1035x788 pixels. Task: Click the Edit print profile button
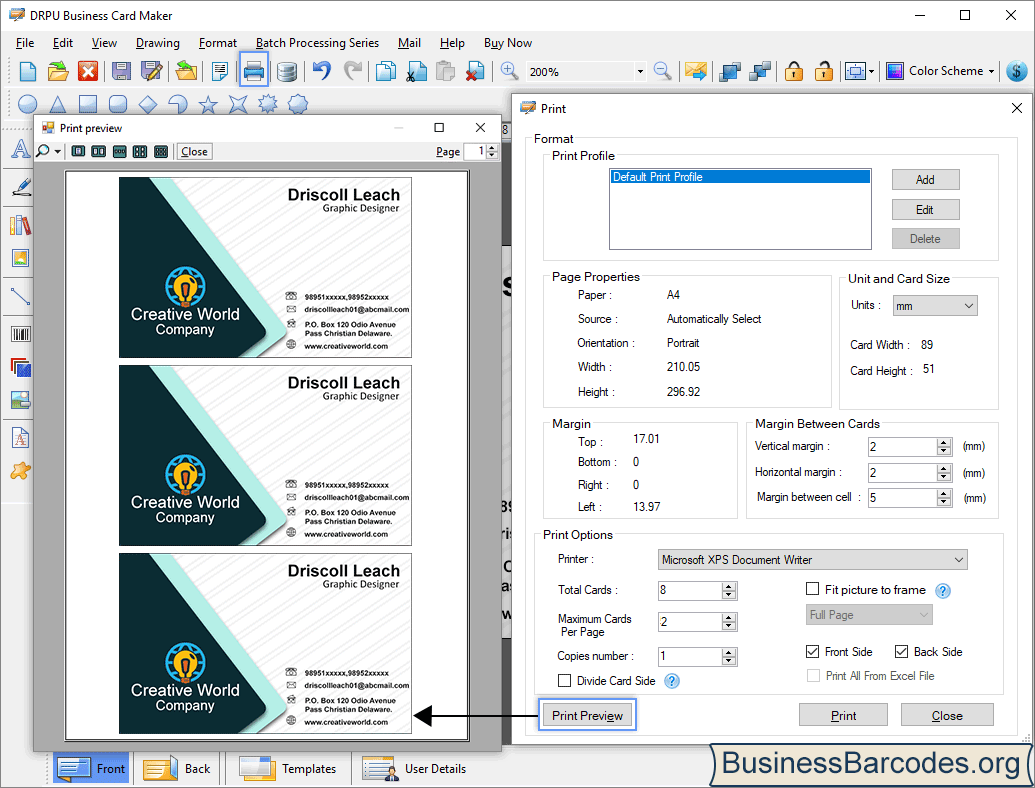(x=925, y=210)
